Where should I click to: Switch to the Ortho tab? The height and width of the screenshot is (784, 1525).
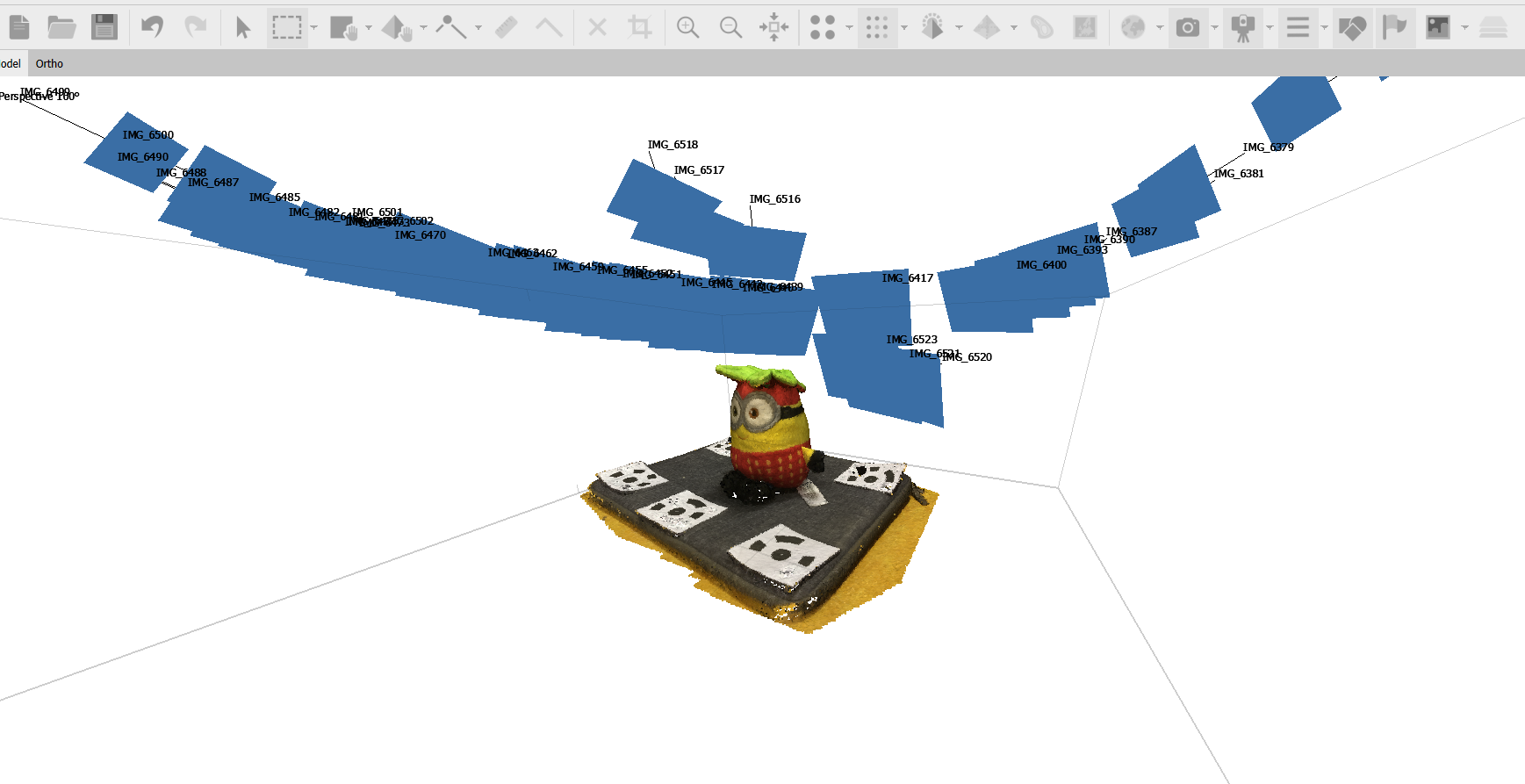(x=49, y=63)
